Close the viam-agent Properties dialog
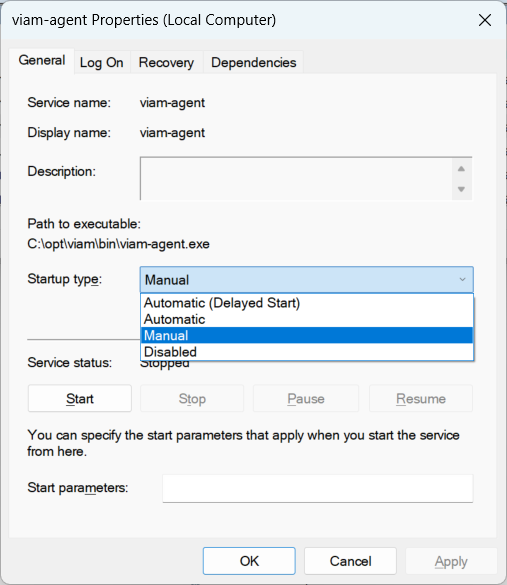This screenshot has height=585, width=507. [x=485, y=20]
